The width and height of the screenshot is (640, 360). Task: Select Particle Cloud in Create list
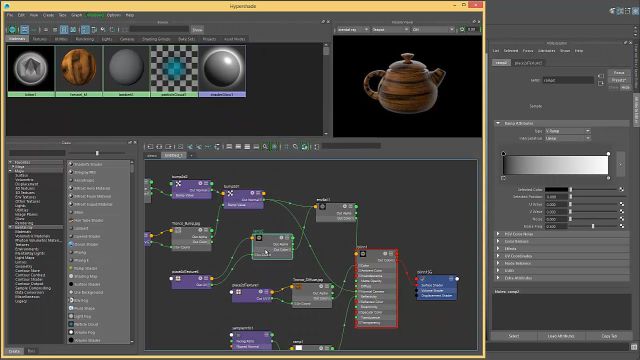86,324
